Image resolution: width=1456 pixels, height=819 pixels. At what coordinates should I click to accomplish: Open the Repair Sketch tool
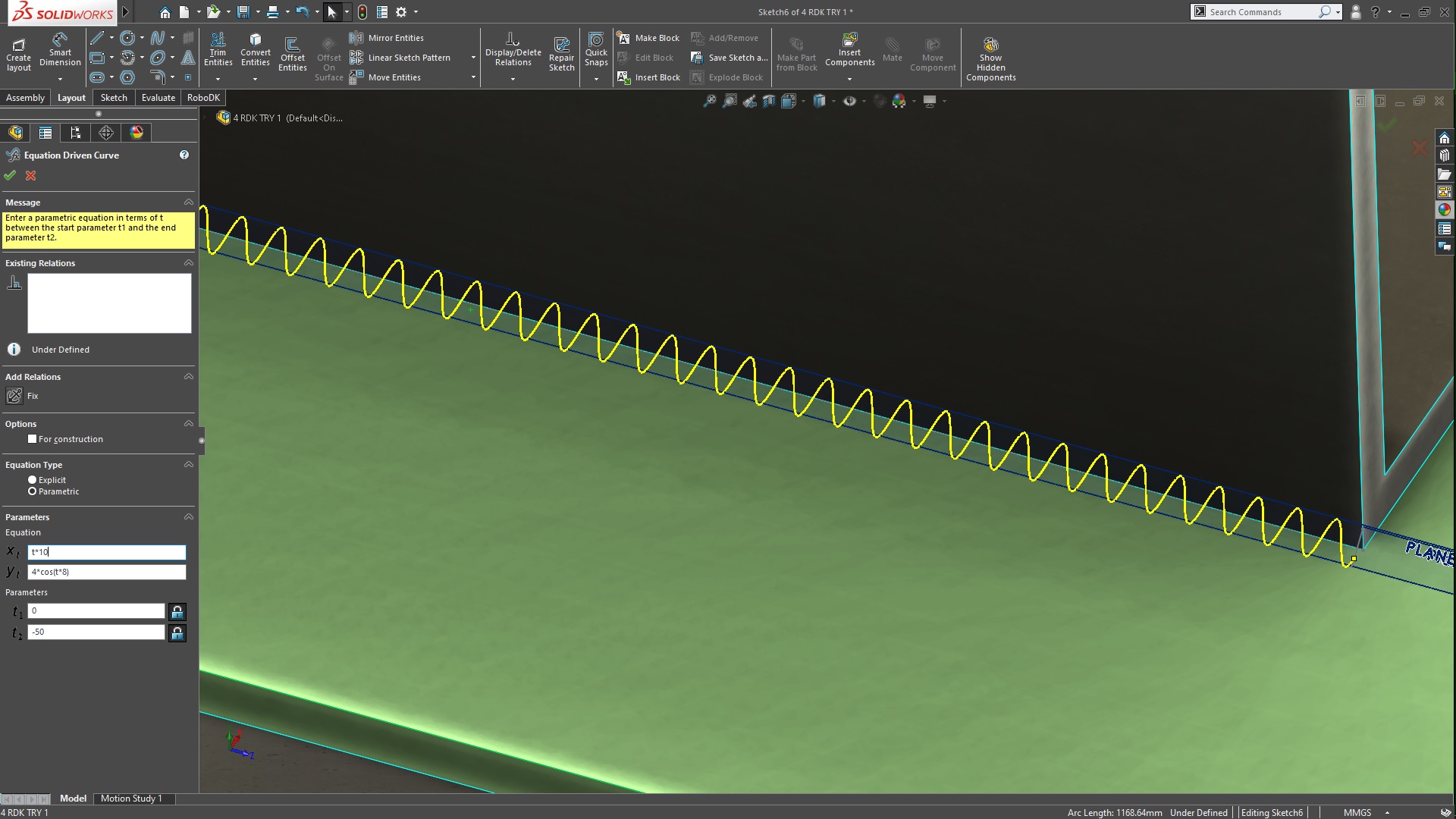tap(561, 55)
